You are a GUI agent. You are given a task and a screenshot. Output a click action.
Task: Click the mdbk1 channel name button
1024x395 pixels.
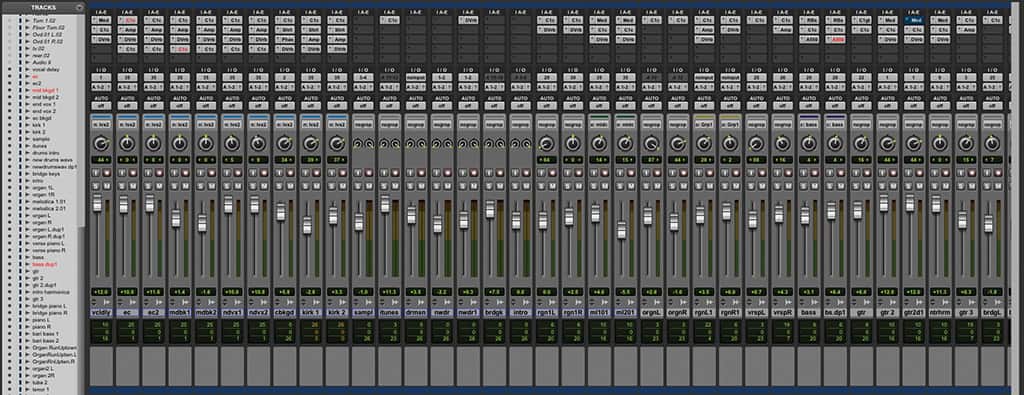tap(179, 313)
